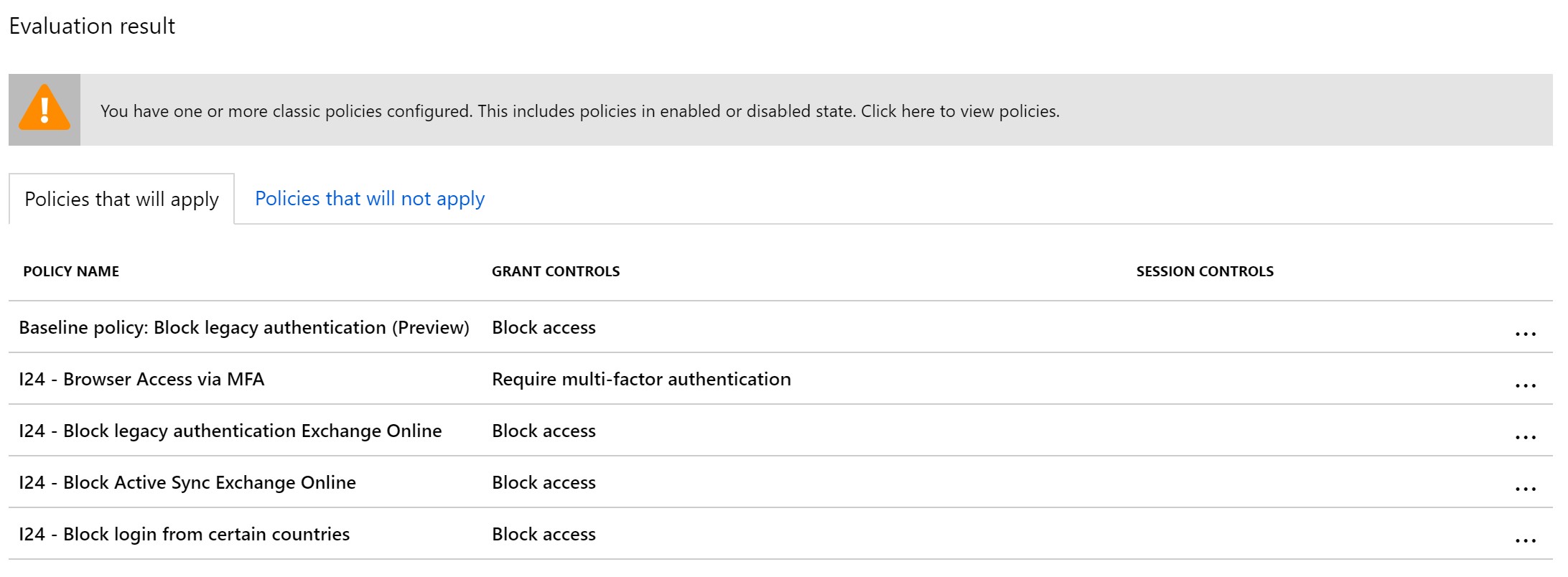
Task: Open I24 - Block legacy authentication Exchange Online policy
Action: pyautogui.click(x=230, y=431)
